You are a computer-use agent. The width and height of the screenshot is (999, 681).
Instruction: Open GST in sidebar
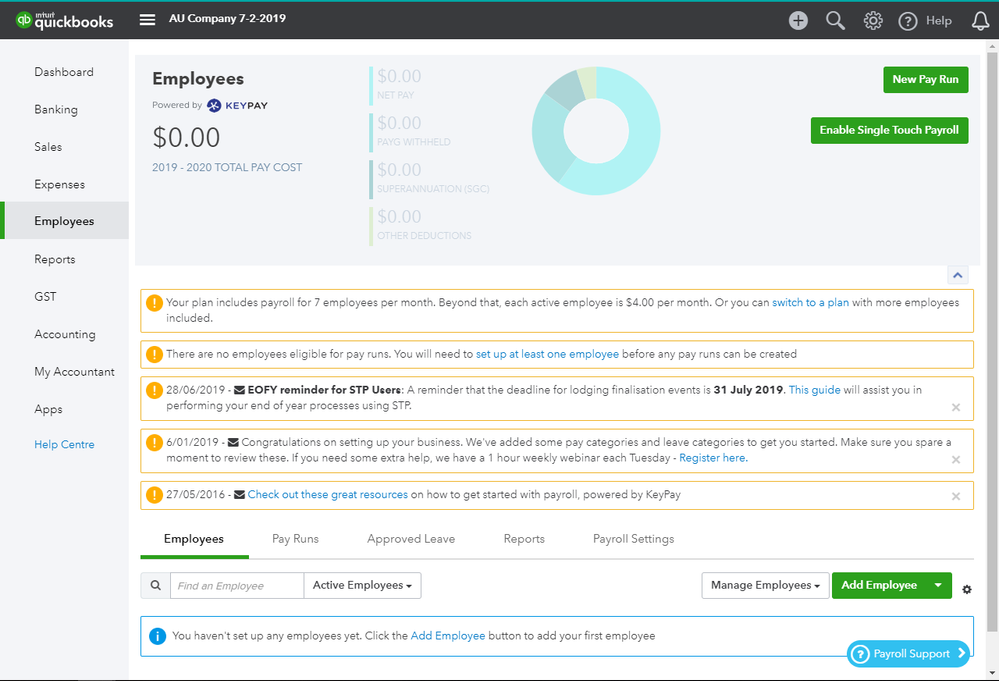[45, 297]
